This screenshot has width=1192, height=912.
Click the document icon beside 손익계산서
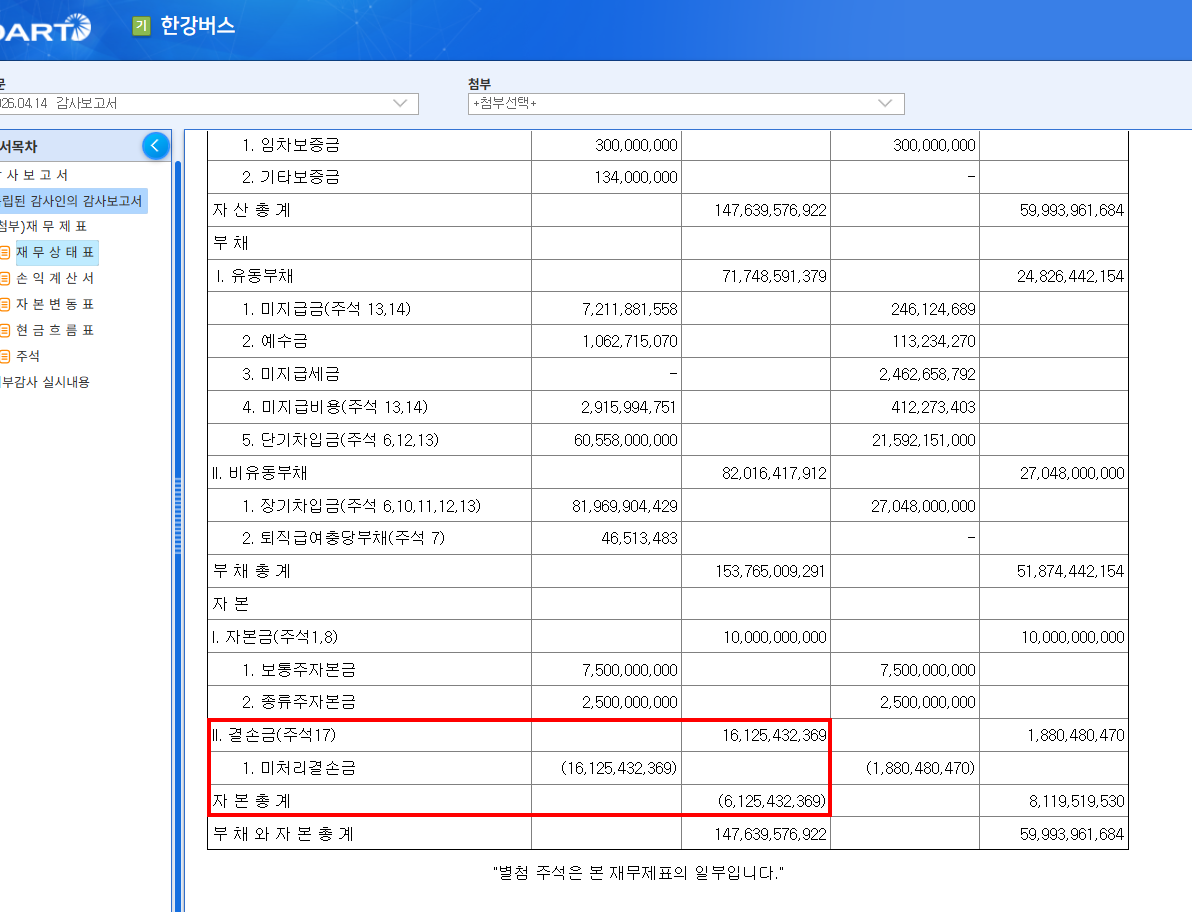click(x=5, y=278)
